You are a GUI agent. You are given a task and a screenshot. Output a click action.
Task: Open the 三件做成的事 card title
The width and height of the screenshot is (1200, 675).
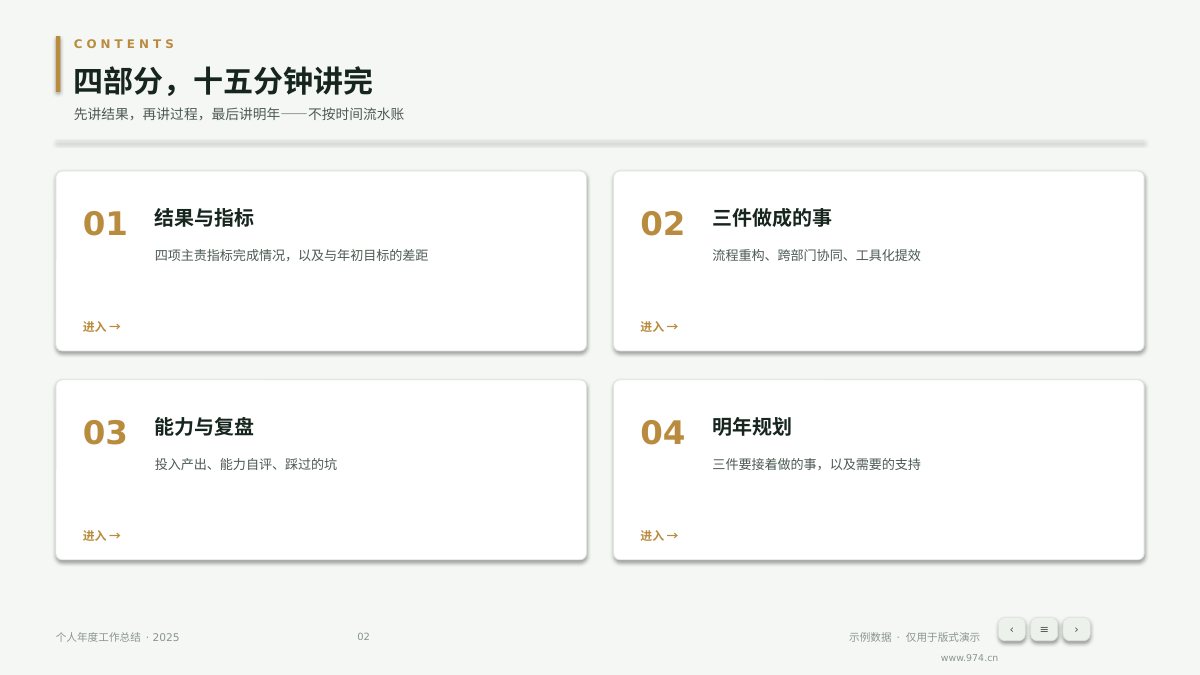tap(772, 218)
